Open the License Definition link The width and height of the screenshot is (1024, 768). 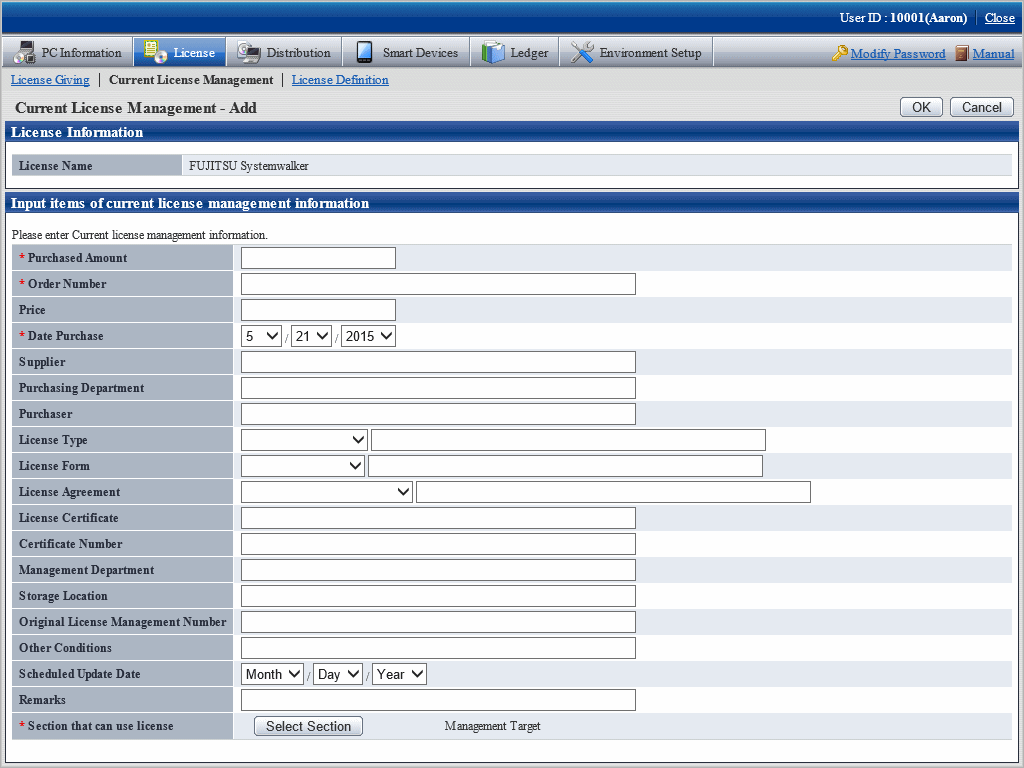[x=340, y=80]
